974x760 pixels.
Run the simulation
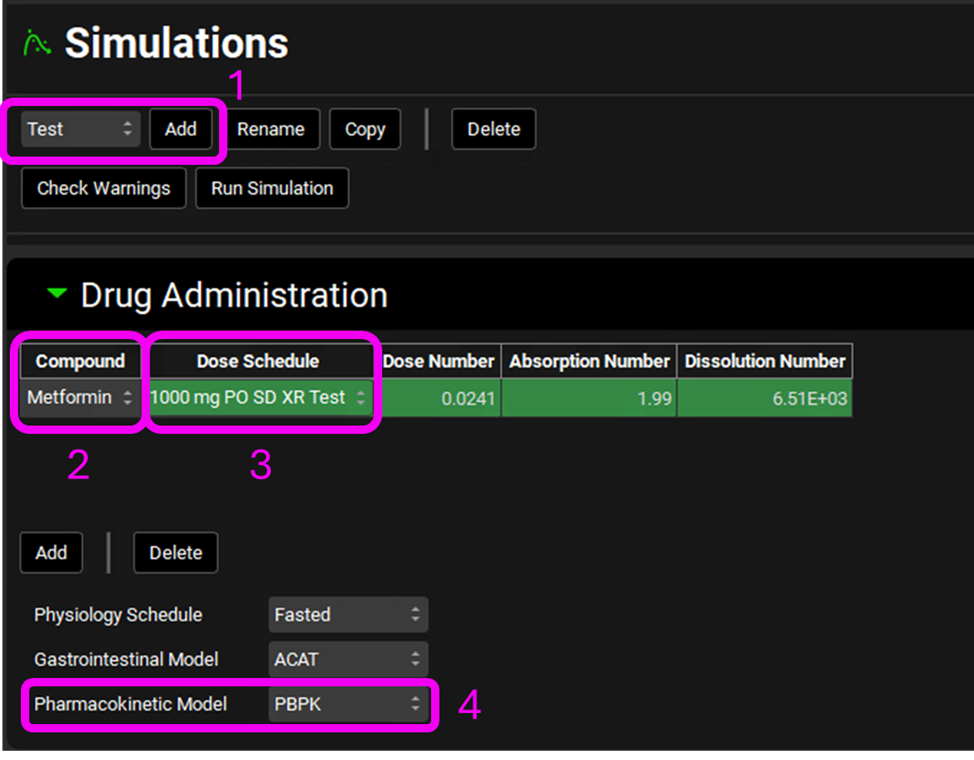click(x=272, y=188)
